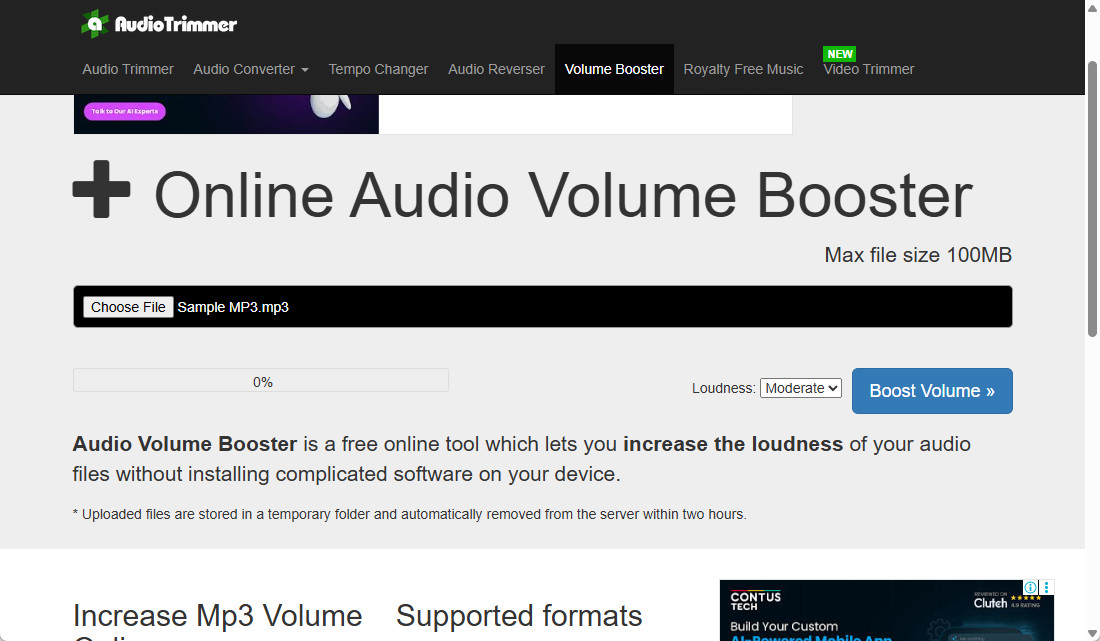Screen dimensions: 1100x641
Task: Open the Audio Reverser page
Action: coord(496,69)
